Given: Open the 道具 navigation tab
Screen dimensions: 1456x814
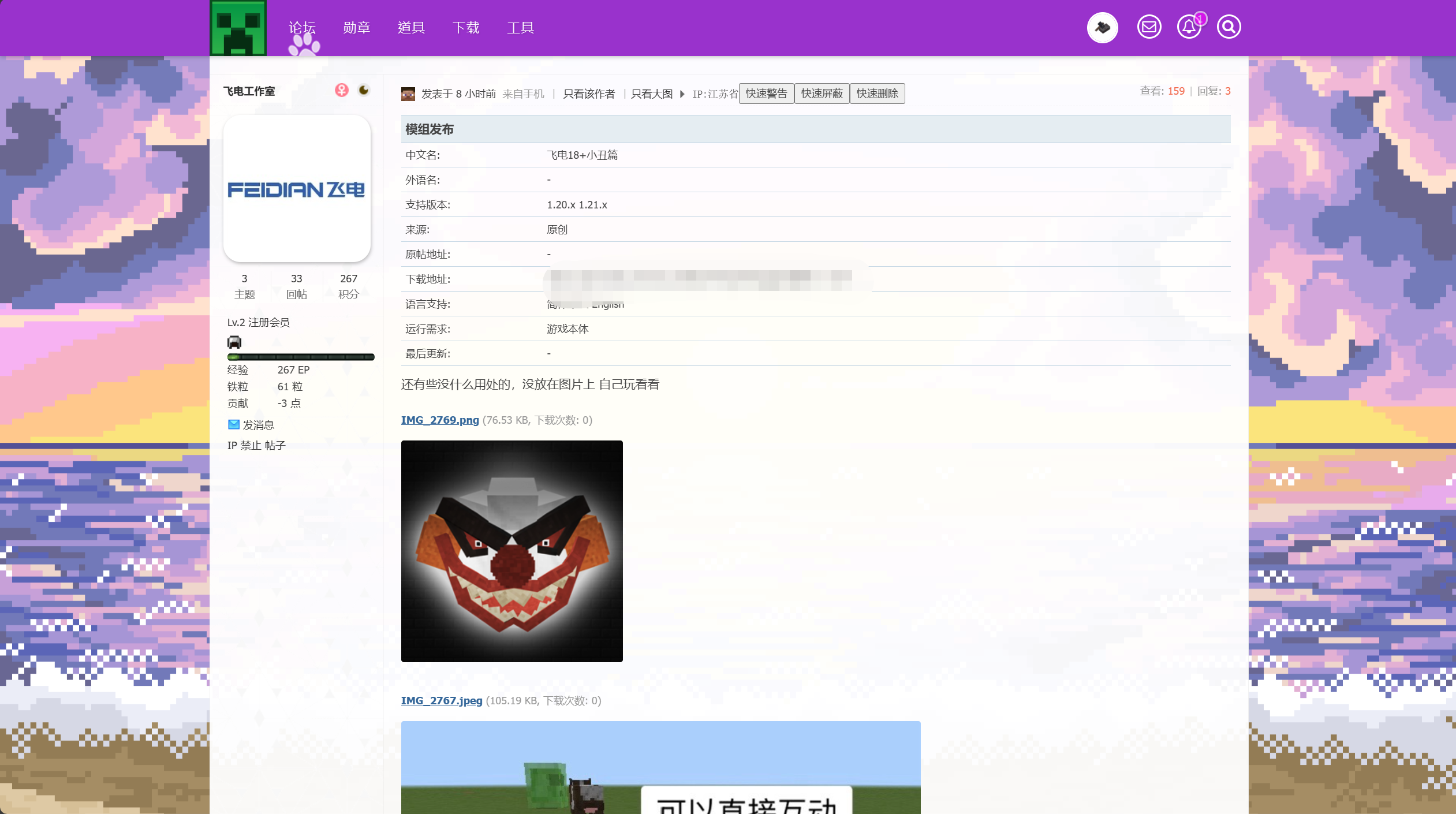Looking at the screenshot, I should click(411, 28).
